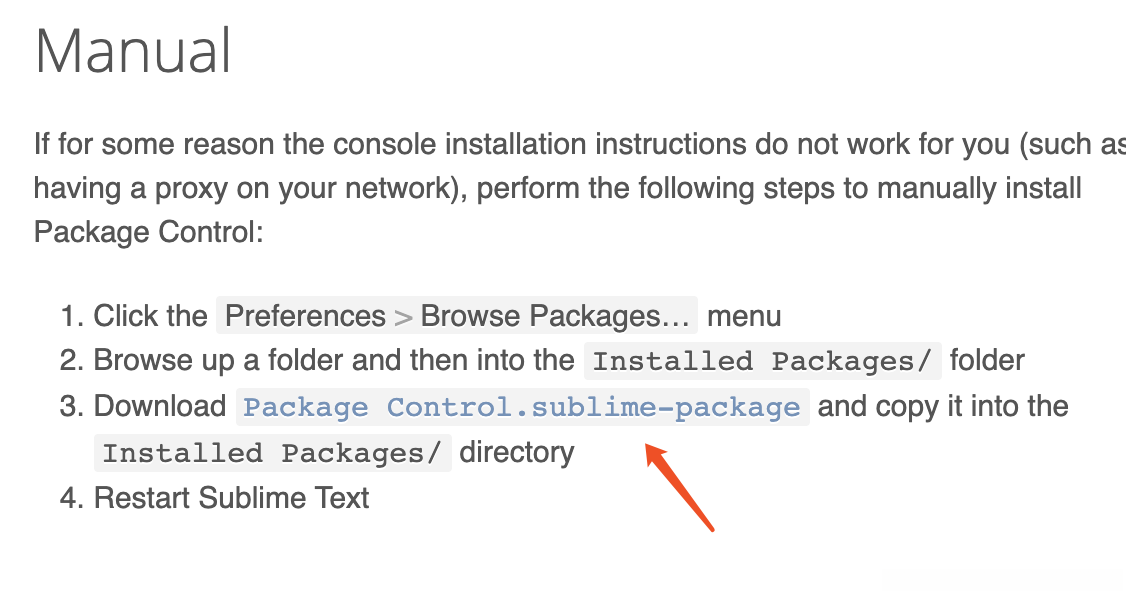Click 'having a proxy on your network' text
Image resolution: width=1126 pixels, height=600 pixels.
point(236,188)
